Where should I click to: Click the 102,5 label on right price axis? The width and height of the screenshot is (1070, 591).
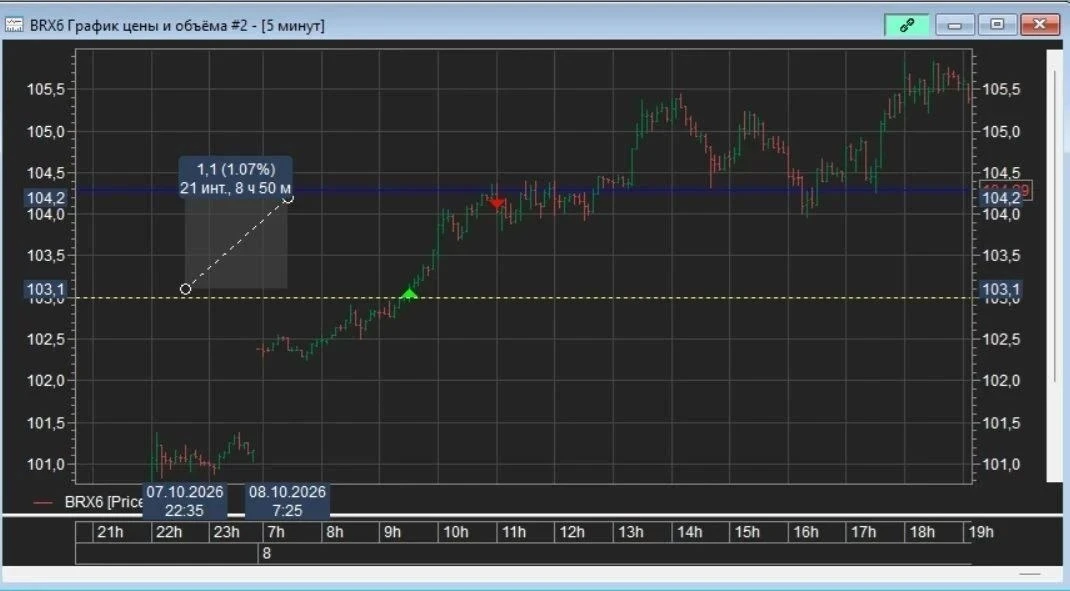click(x=1001, y=339)
